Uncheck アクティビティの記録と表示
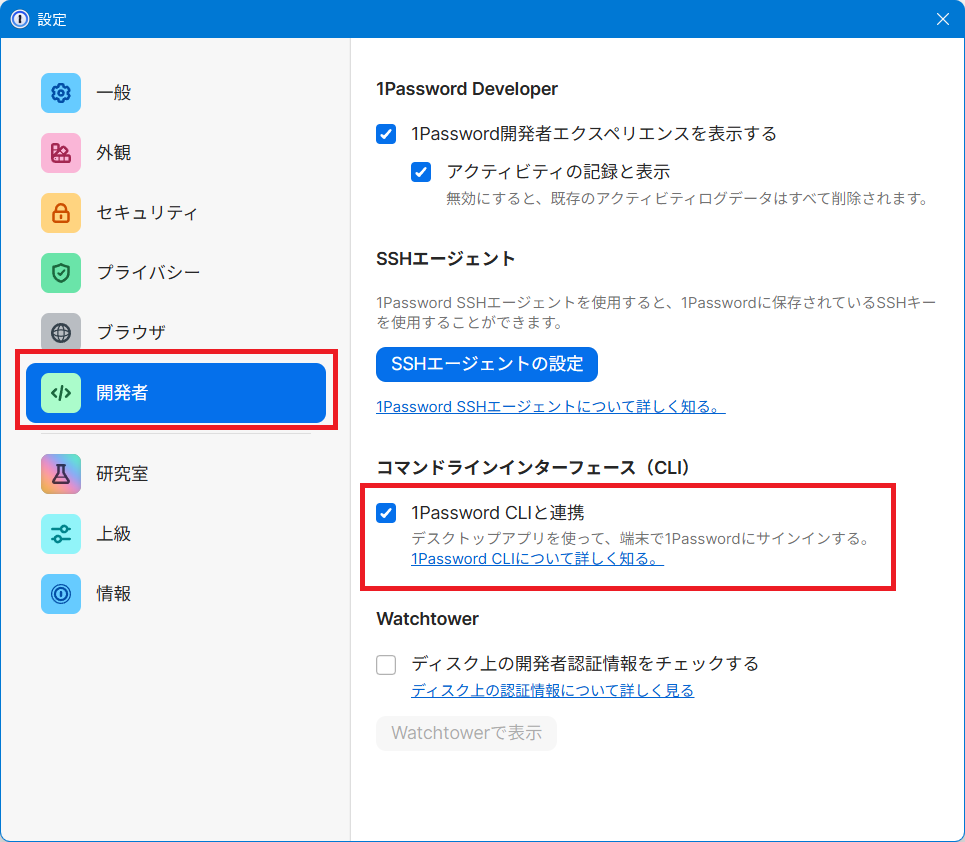 (421, 172)
